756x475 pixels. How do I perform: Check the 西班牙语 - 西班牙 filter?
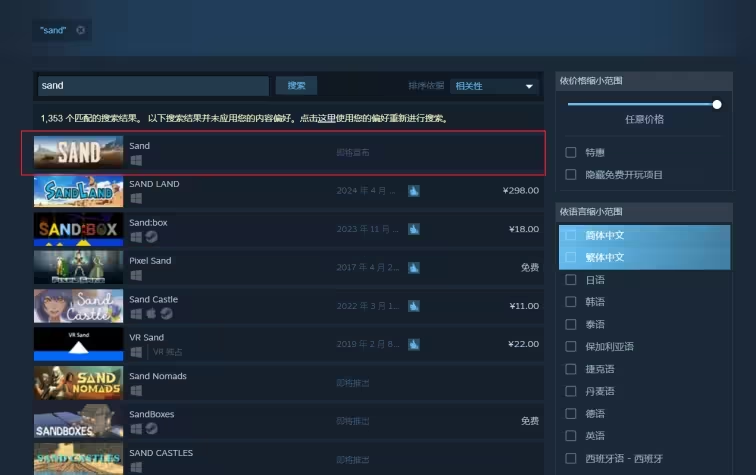571,458
